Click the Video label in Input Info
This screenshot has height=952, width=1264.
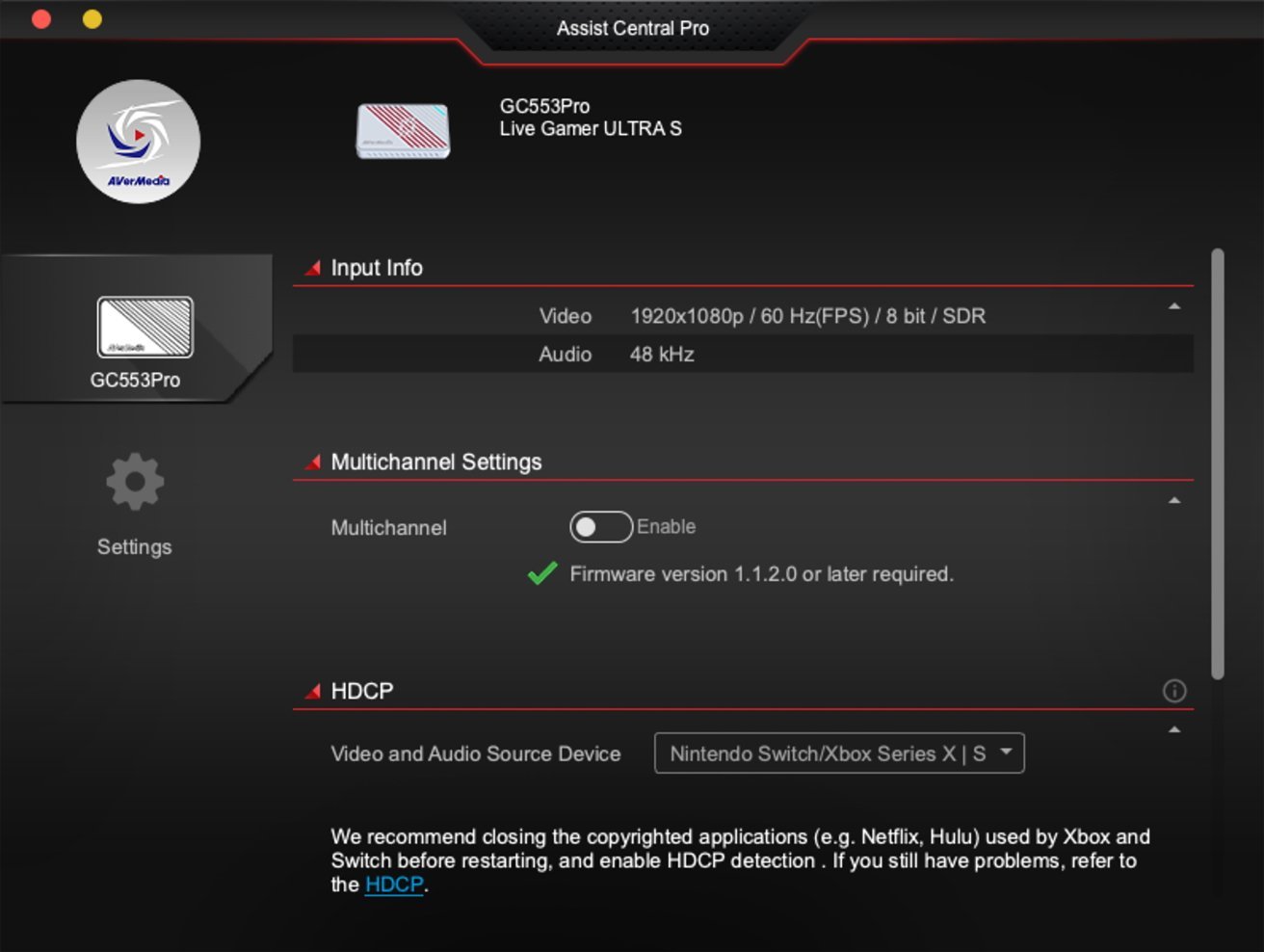[x=566, y=316]
